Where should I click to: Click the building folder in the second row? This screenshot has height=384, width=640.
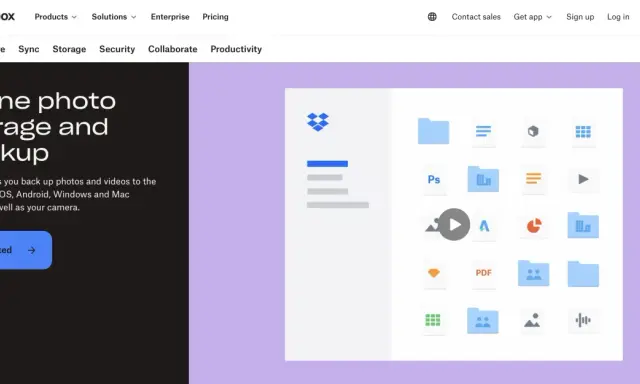click(x=483, y=179)
